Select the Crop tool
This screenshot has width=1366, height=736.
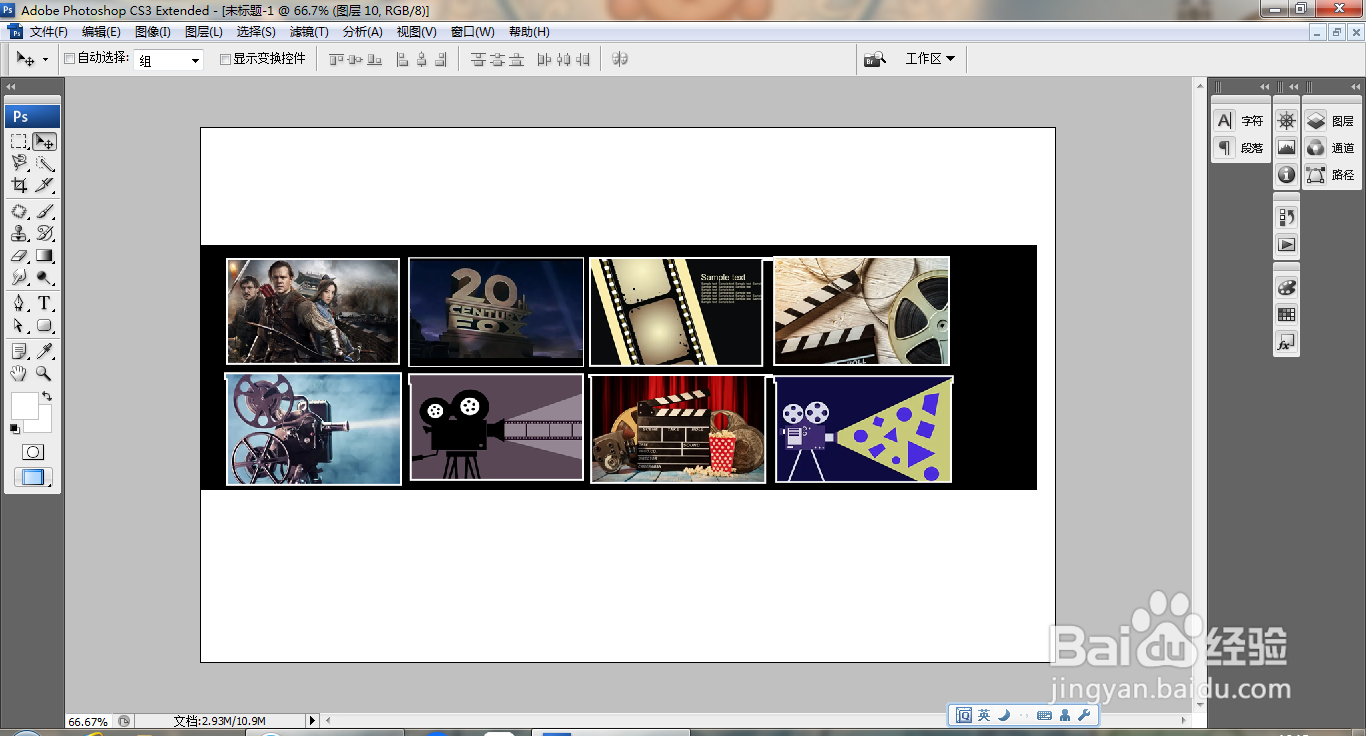[19, 185]
